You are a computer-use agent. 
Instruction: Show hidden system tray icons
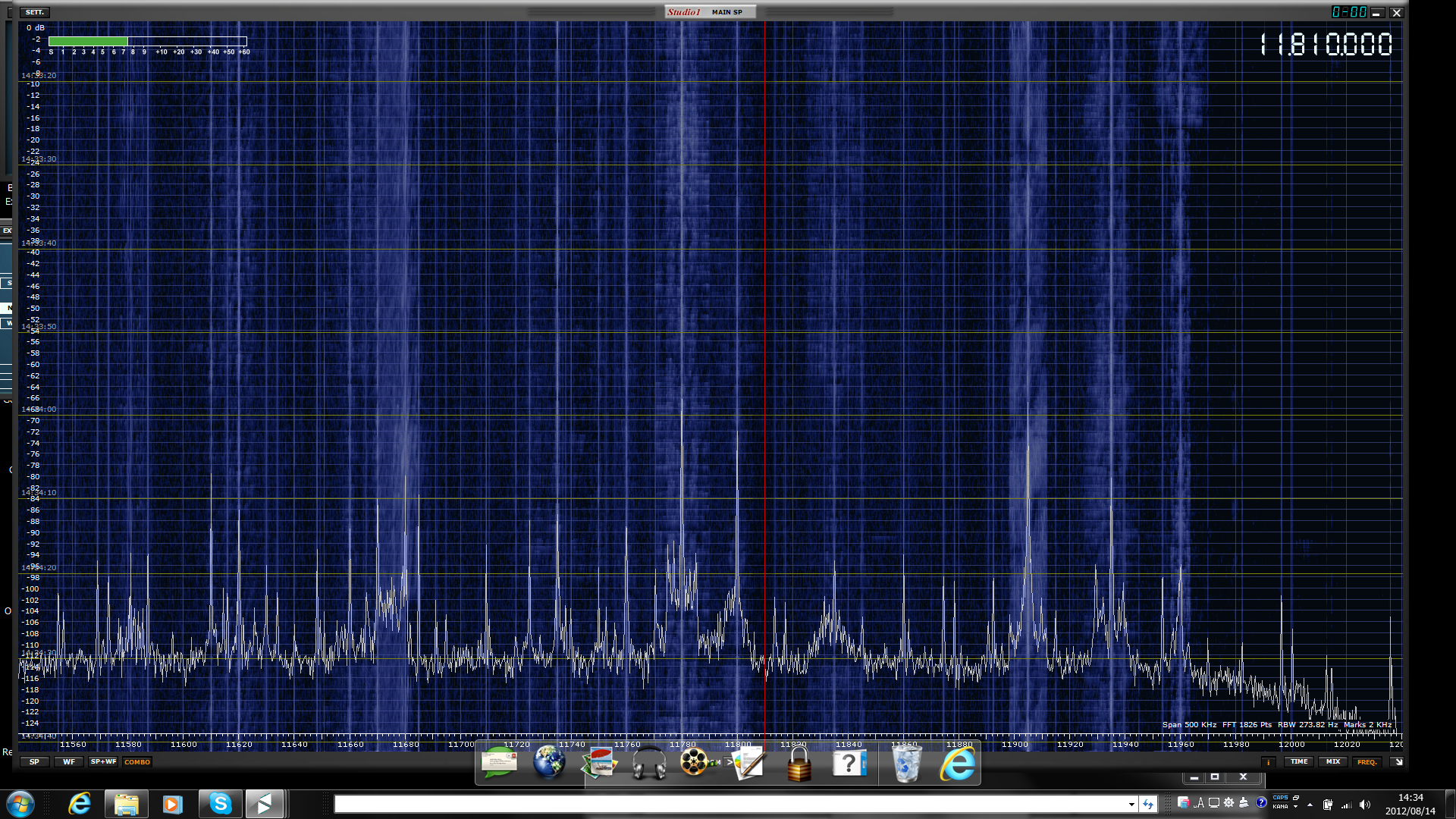pos(1310,805)
